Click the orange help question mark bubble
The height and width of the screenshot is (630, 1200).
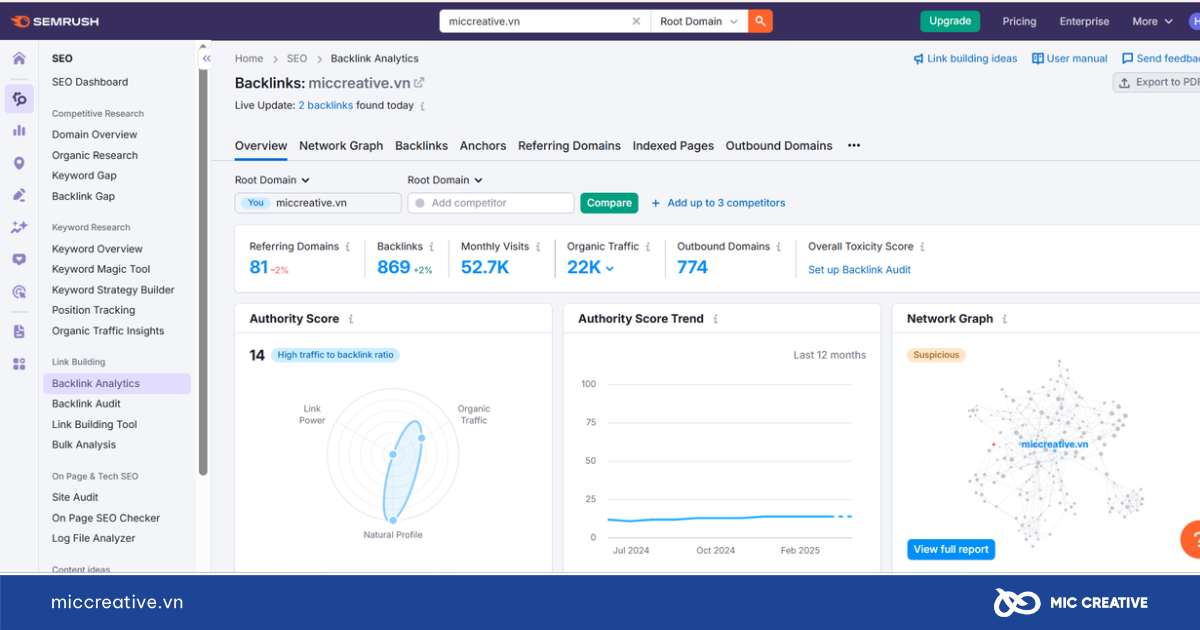pos(1190,539)
